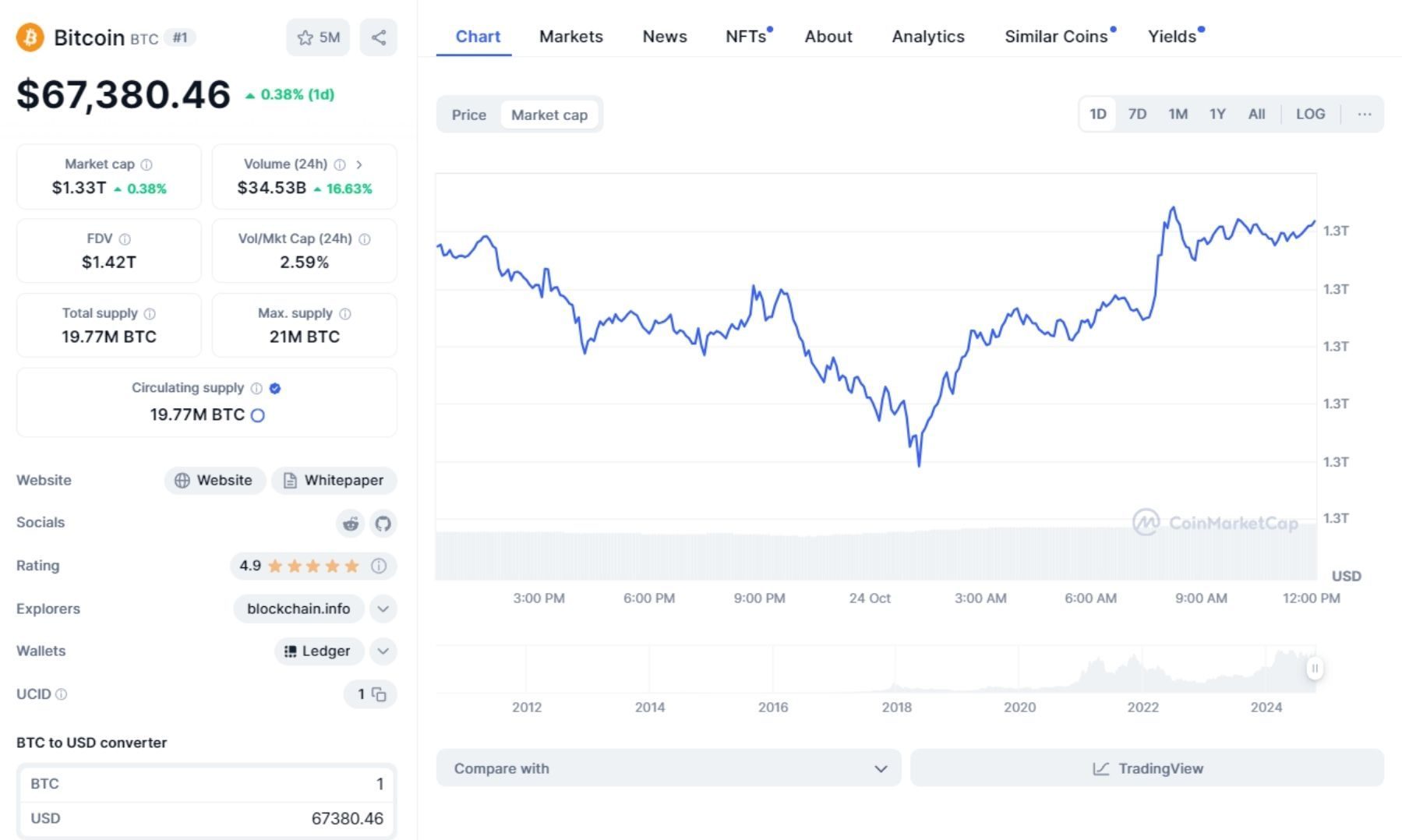
Task: Open Bitcoin chart in TradingView
Action: pos(1146,768)
